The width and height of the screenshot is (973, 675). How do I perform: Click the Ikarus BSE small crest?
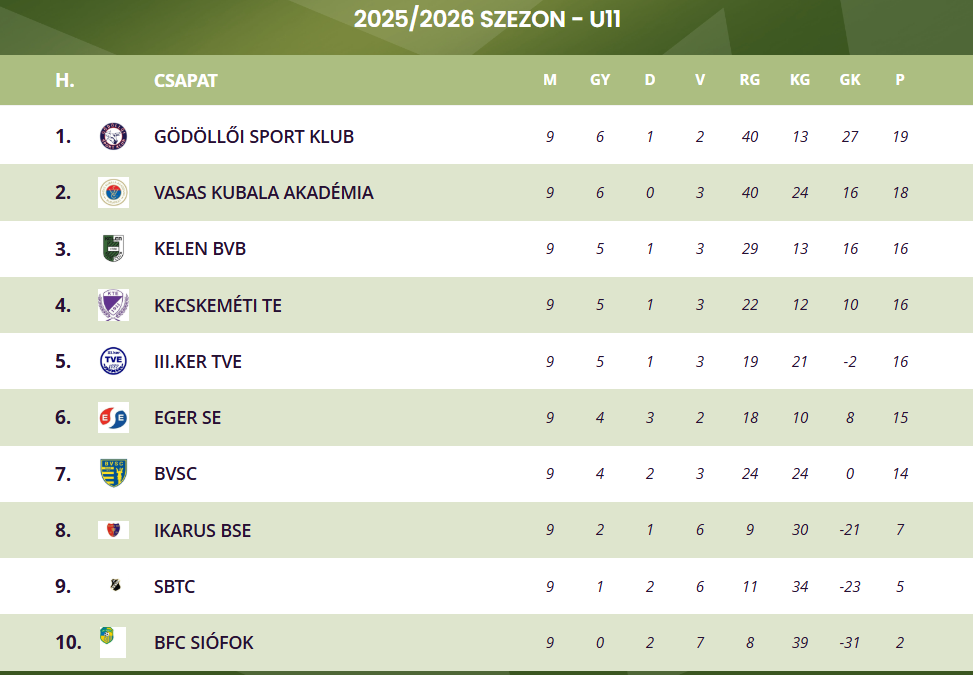[x=114, y=530]
